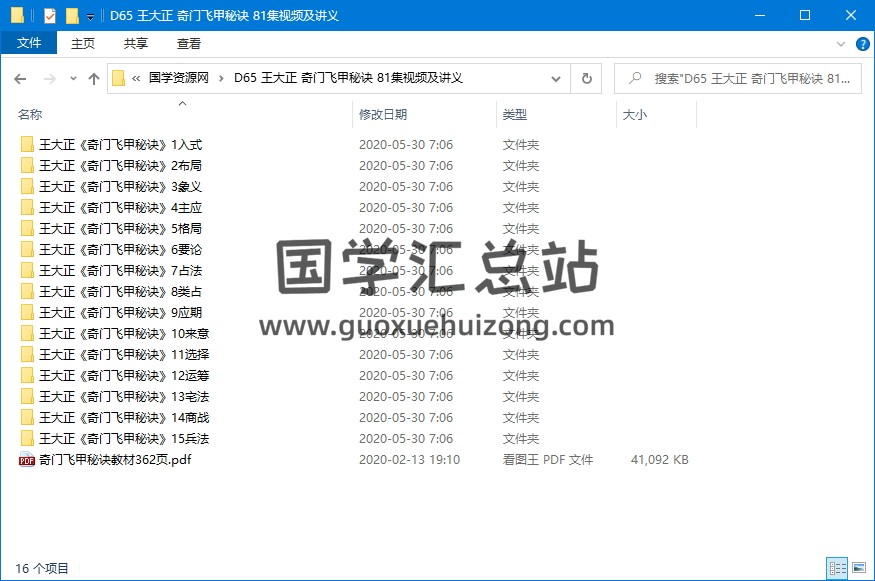Click the 文件夹 type cell for 3象义
This screenshot has width=875, height=581.
(521, 186)
